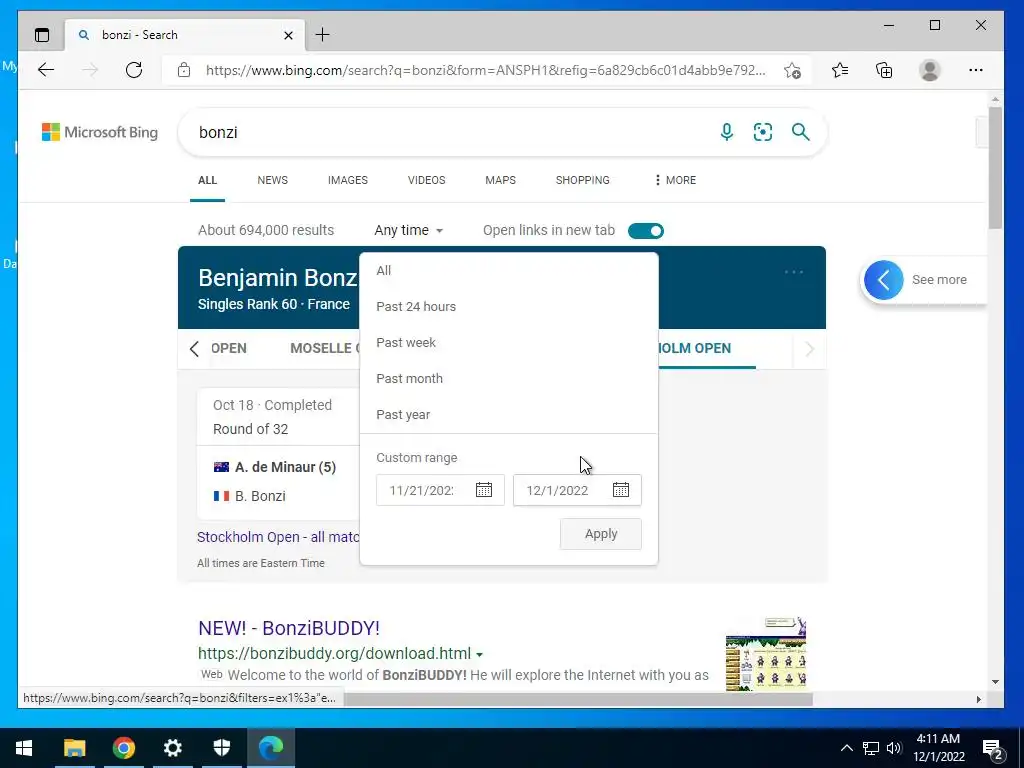Open the start date calendar picker icon
Viewport: 1024px width, 768px height.
click(x=484, y=490)
